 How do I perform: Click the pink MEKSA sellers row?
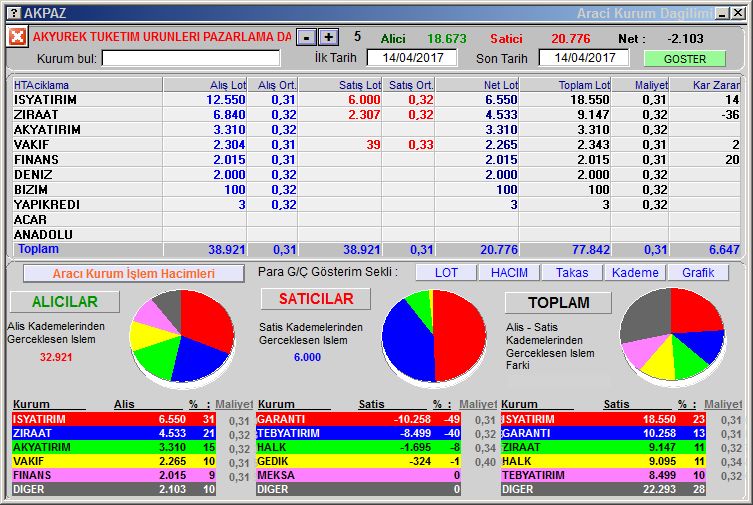point(358,475)
